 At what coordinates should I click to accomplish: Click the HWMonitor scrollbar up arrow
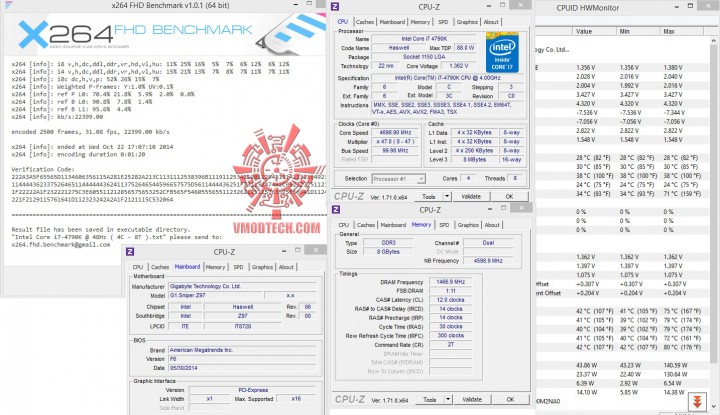coord(714,40)
